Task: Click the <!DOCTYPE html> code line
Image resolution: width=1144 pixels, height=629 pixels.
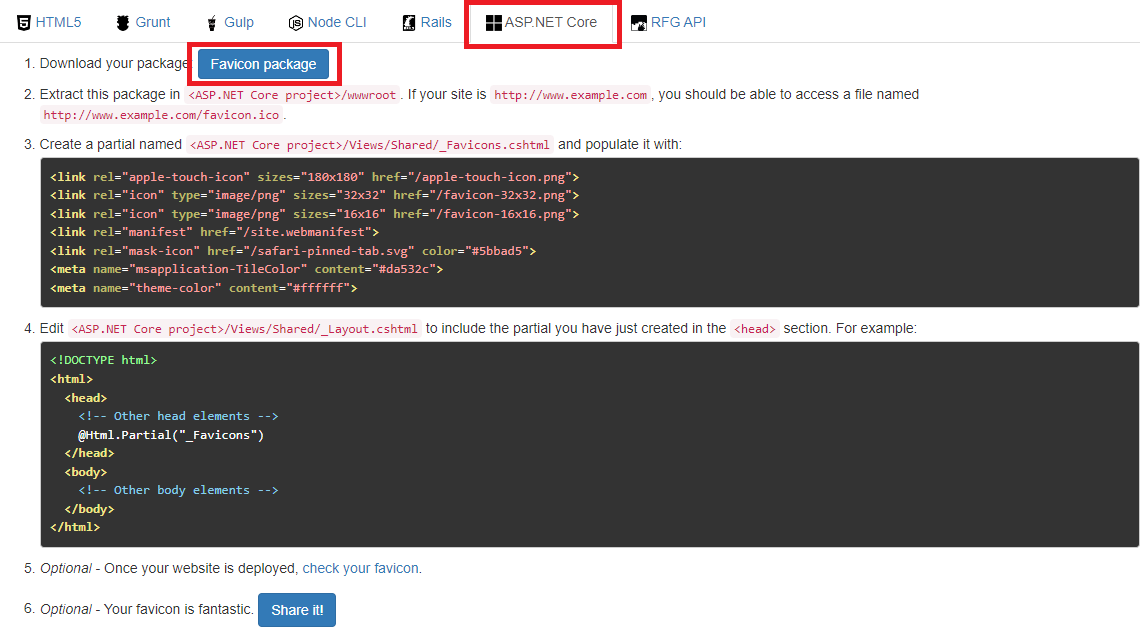Action: (x=104, y=360)
